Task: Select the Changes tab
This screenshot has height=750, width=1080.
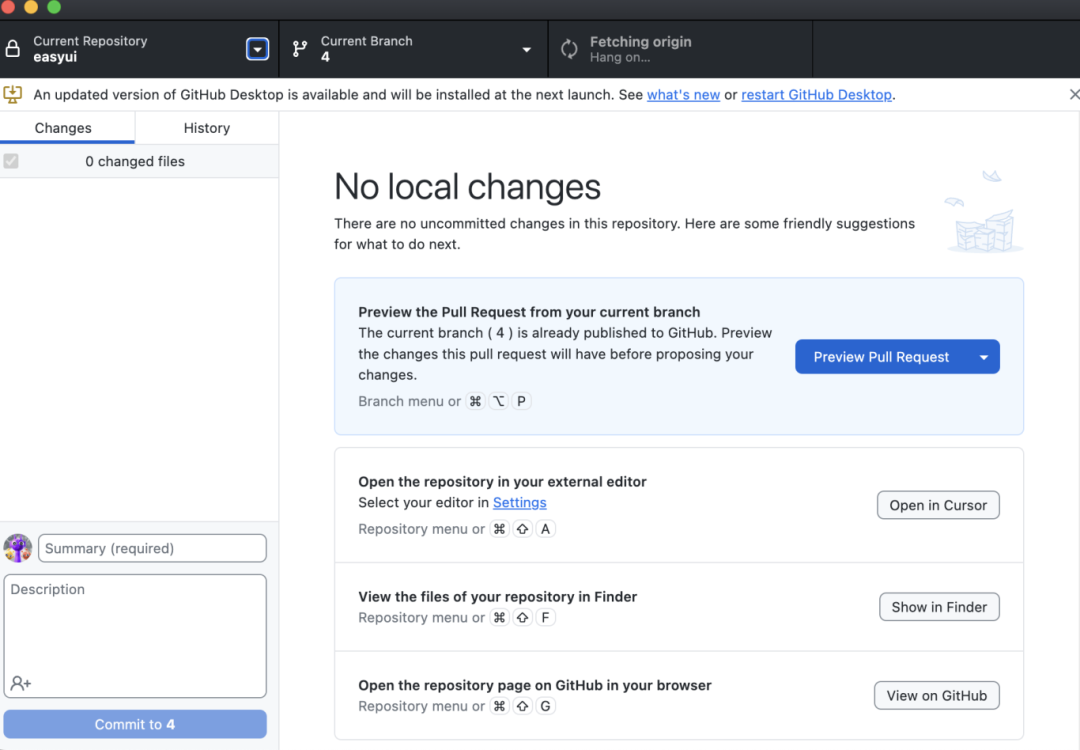Action: [63, 128]
